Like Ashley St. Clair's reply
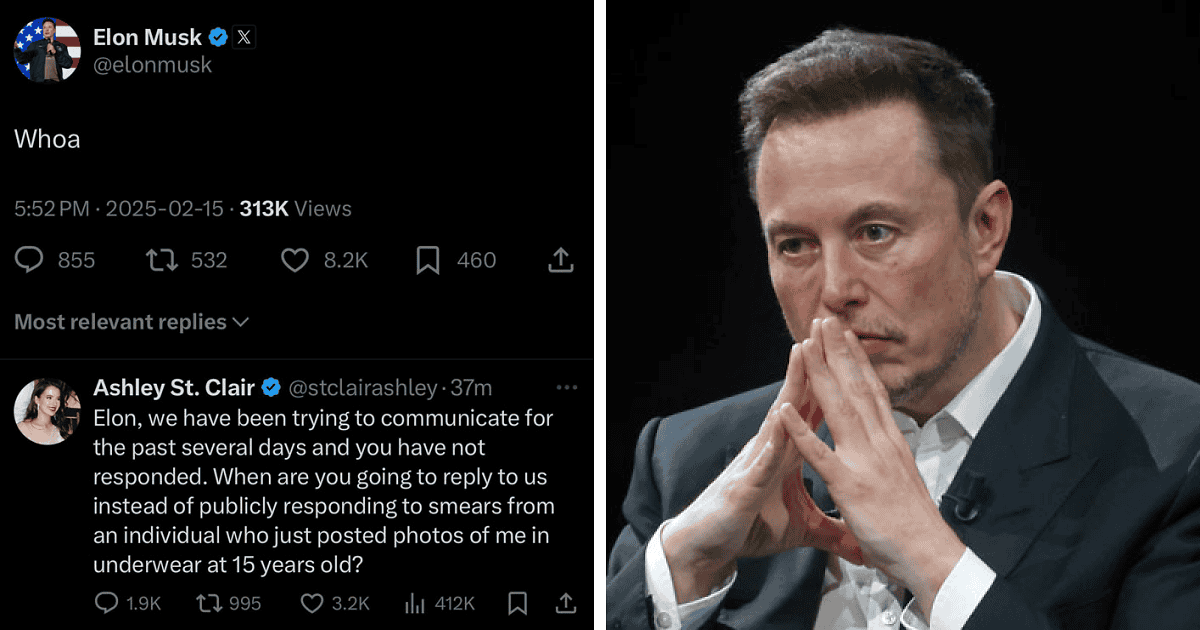 pyautogui.click(x=313, y=603)
